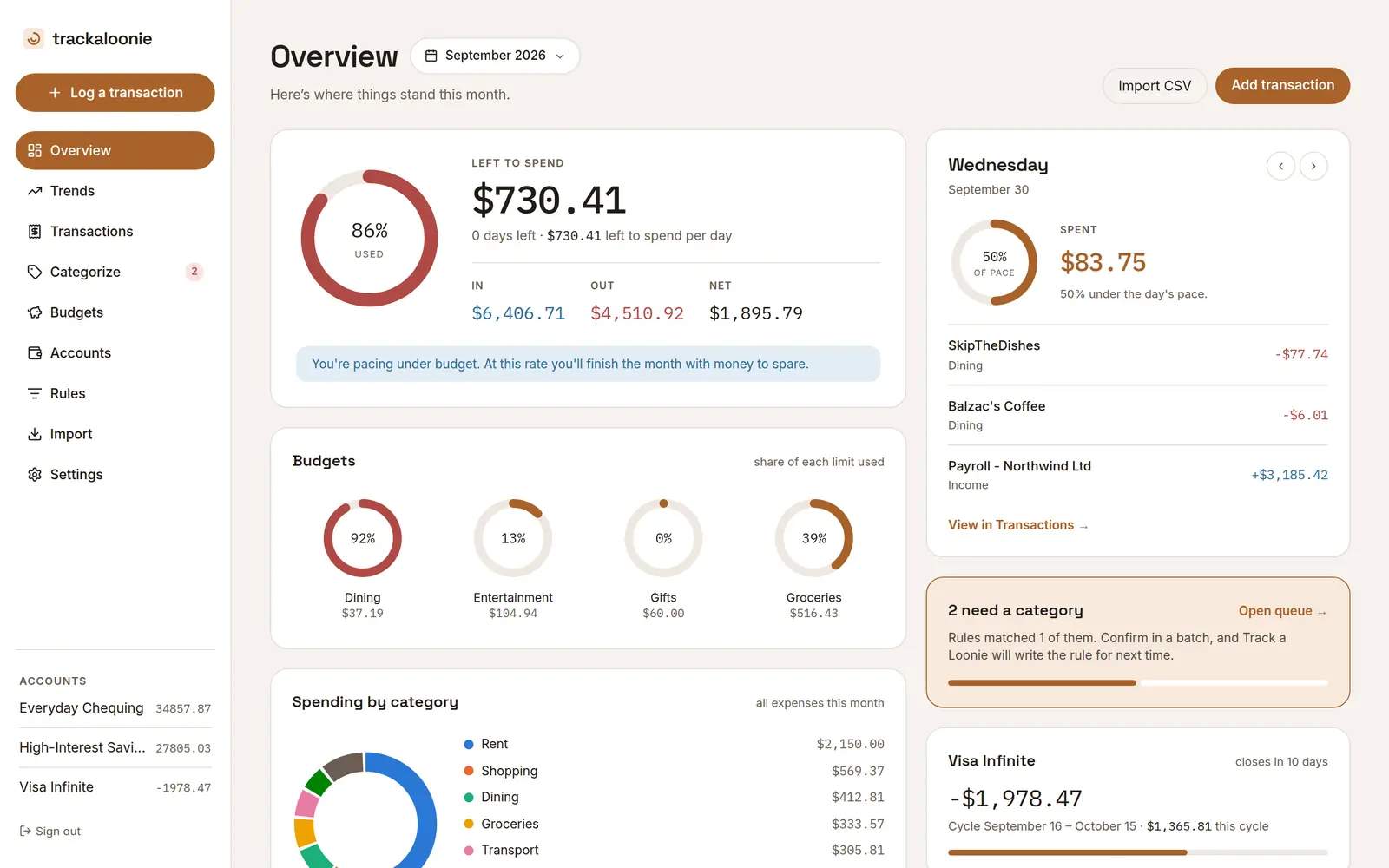Click the Budgets piggy bank icon
The width and height of the screenshot is (1389, 868).
click(35, 312)
